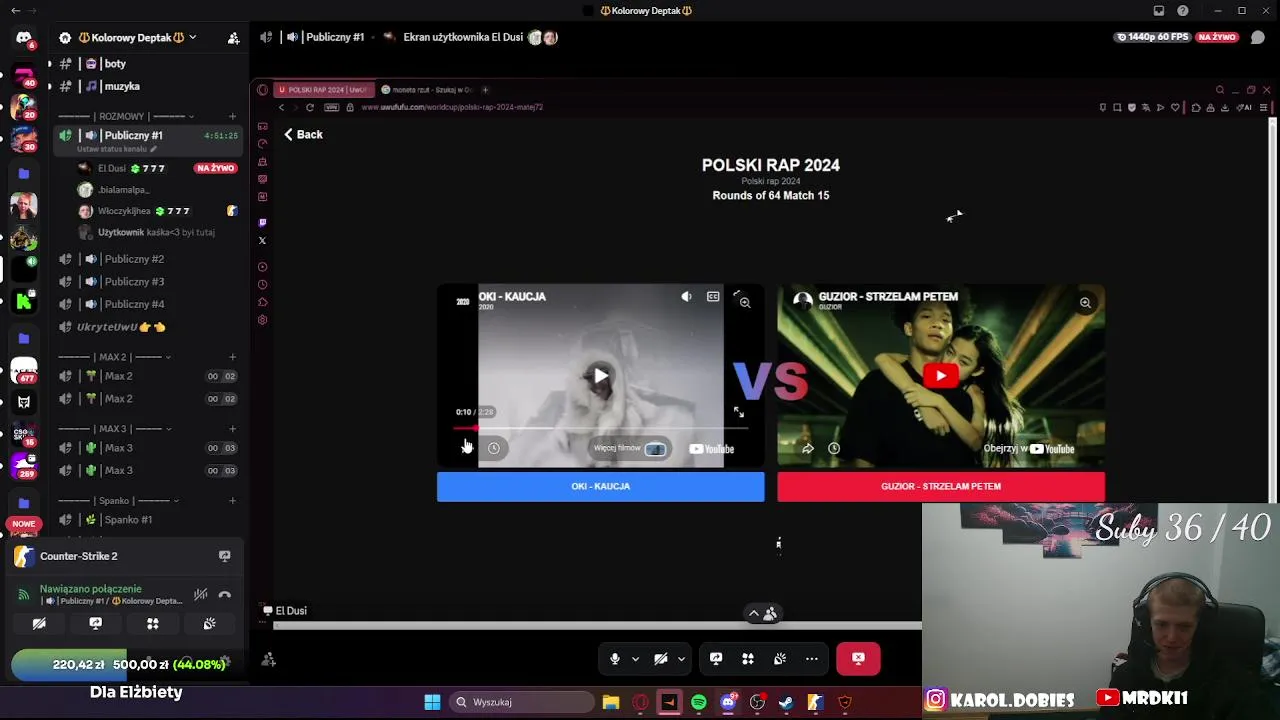Go Back on the uwufufu page

tap(303, 134)
